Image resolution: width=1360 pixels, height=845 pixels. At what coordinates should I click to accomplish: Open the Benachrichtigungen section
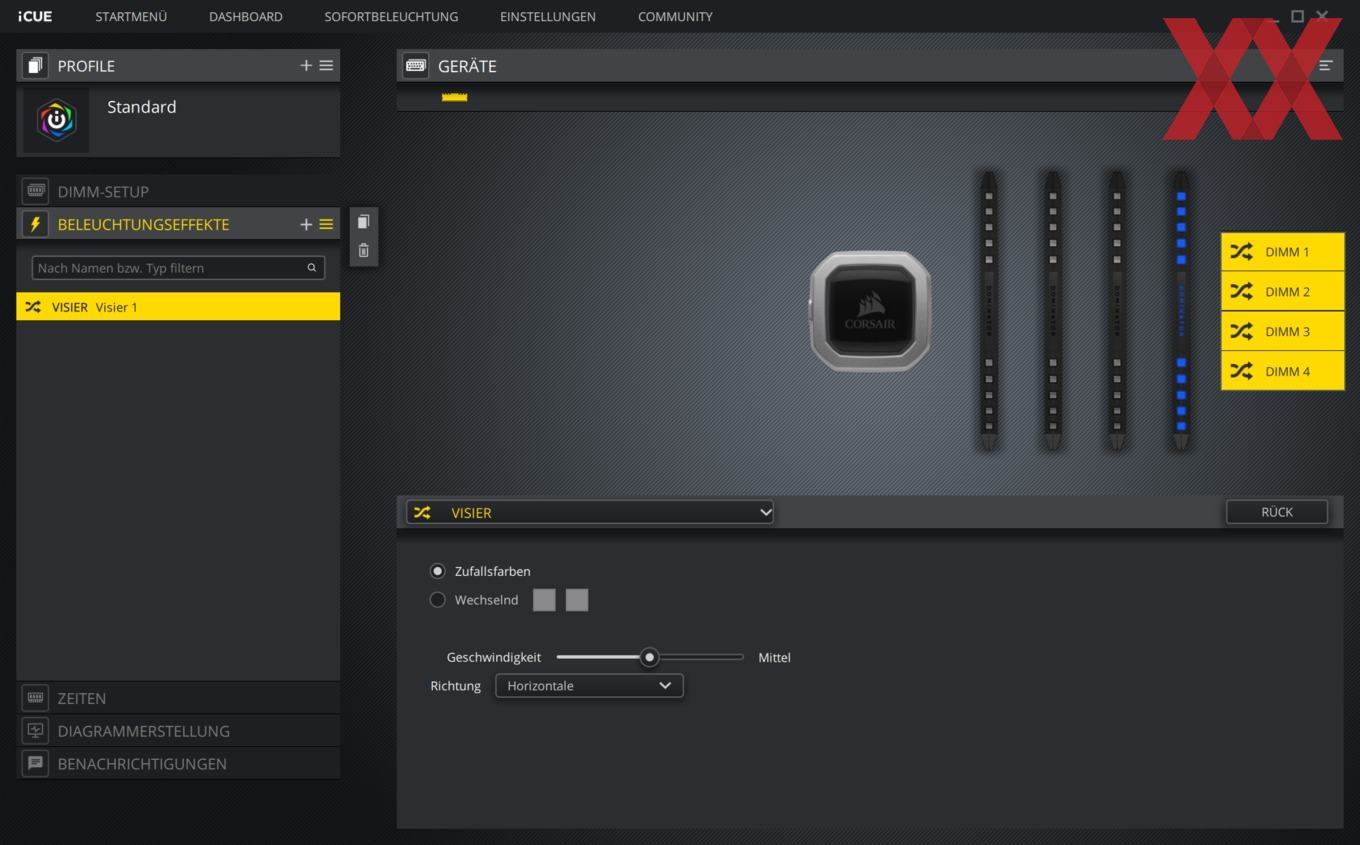(178, 764)
